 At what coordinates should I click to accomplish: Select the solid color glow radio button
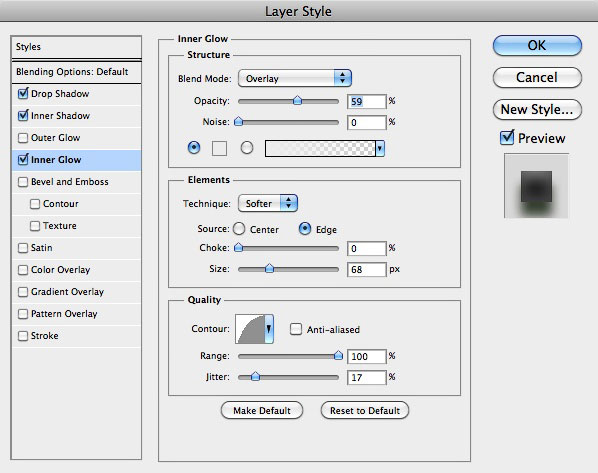point(194,147)
